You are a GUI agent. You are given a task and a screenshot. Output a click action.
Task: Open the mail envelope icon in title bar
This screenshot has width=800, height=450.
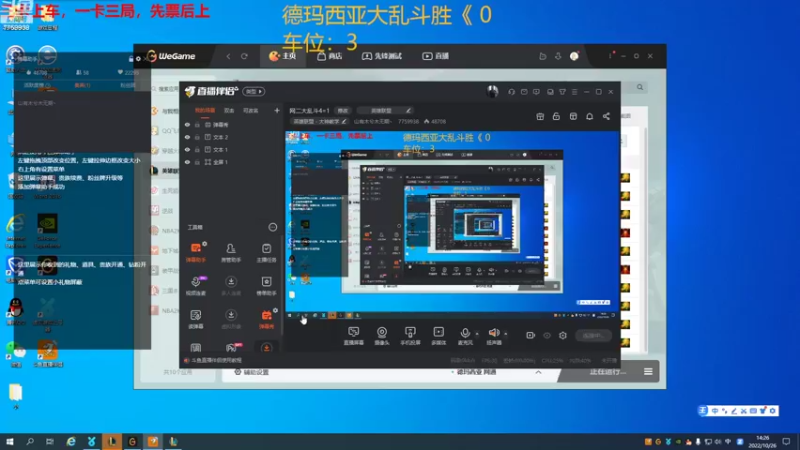tap(524, 92)
